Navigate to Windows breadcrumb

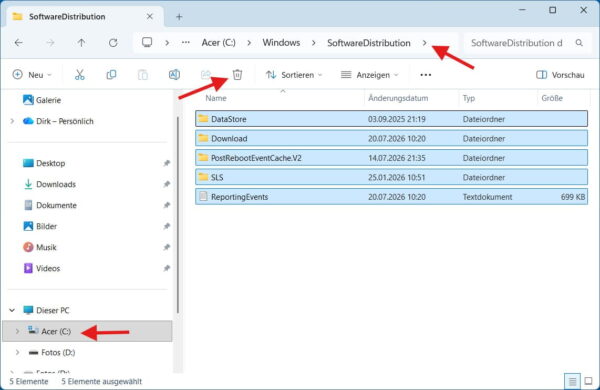coord(281,43)
